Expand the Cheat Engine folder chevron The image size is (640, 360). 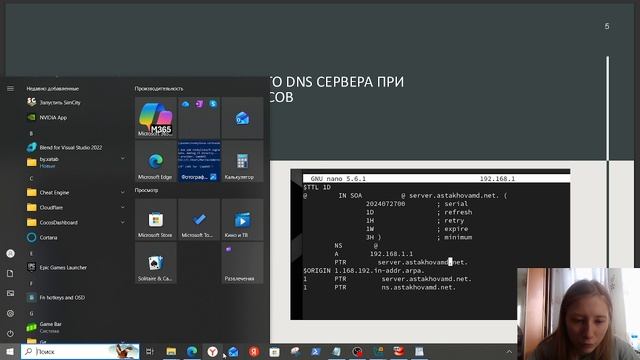point(123,192)
